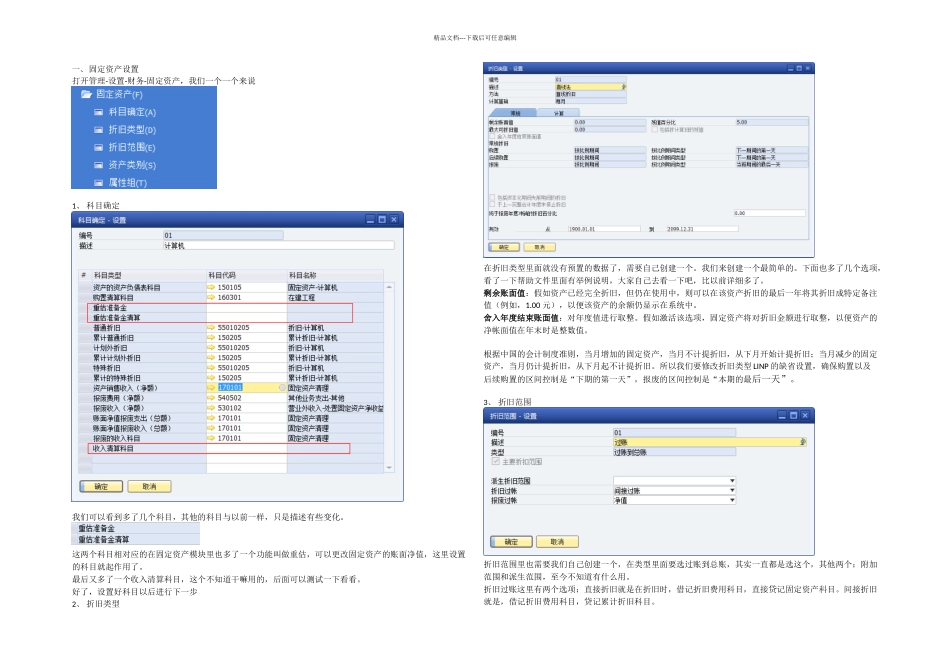Click start date field 1900.01.01
Image resolution: width=950 pixels, height=672 pixels.
click(x=604, y=229)
